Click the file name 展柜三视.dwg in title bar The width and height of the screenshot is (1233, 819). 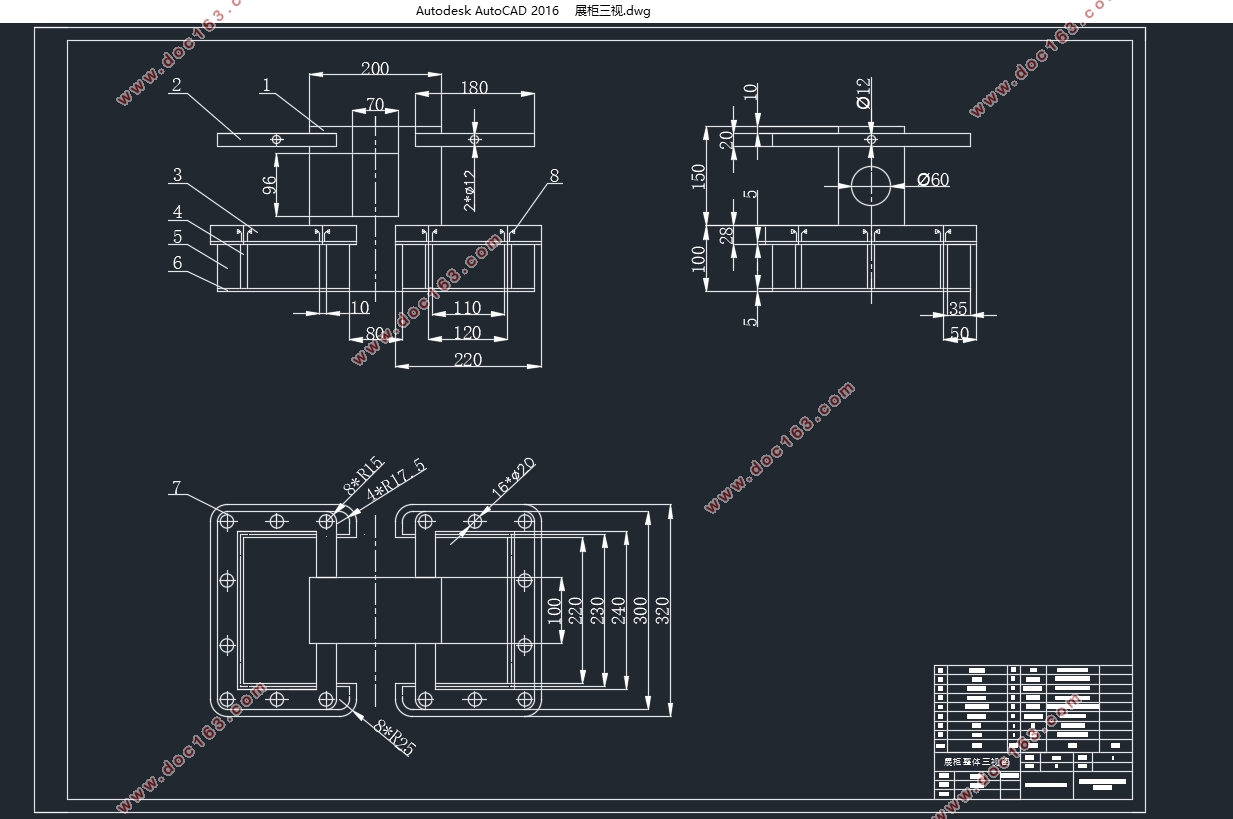(x=613, y=11)
